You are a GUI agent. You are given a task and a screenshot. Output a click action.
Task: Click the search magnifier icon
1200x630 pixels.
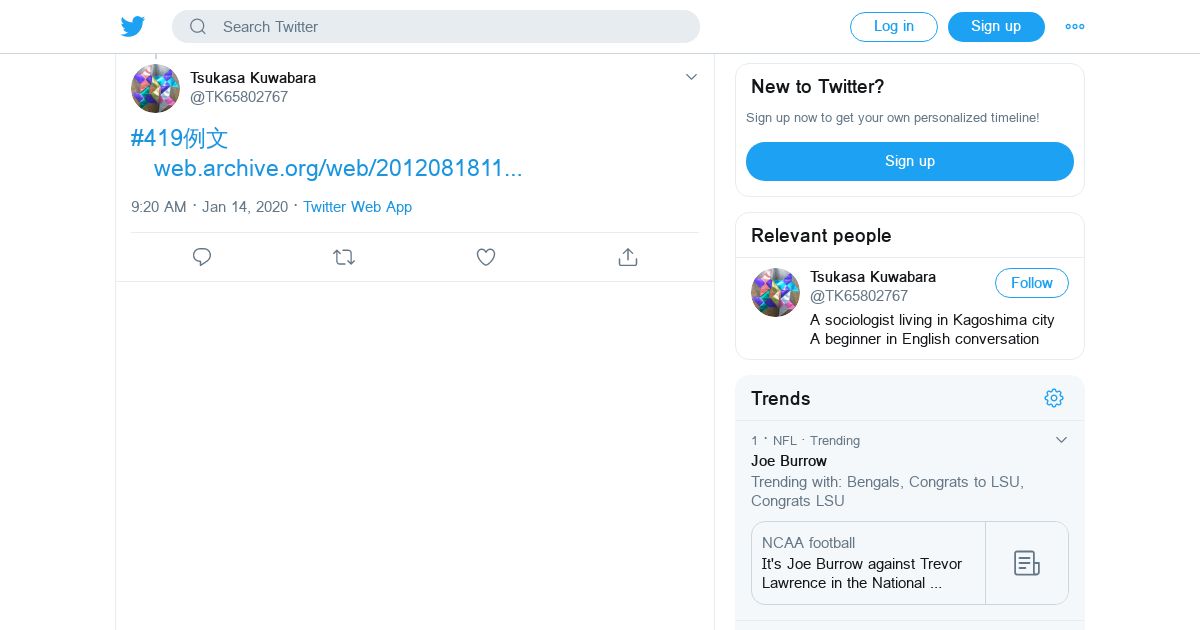tap(198, 27)
